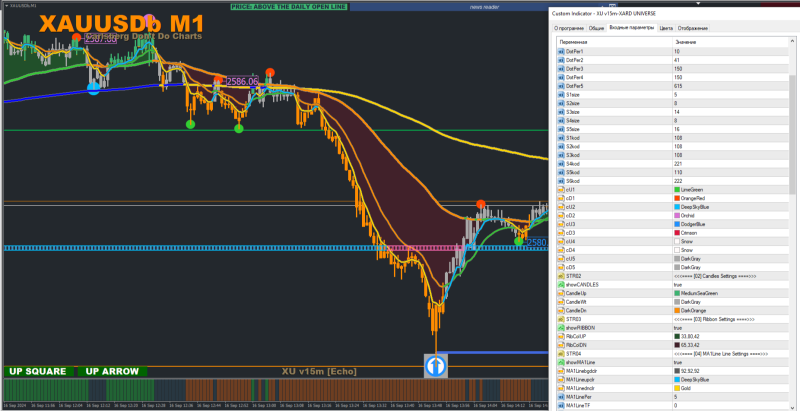Click the RibColDN dark maroon swatch

pyautogui.click(x=677, y=345)
